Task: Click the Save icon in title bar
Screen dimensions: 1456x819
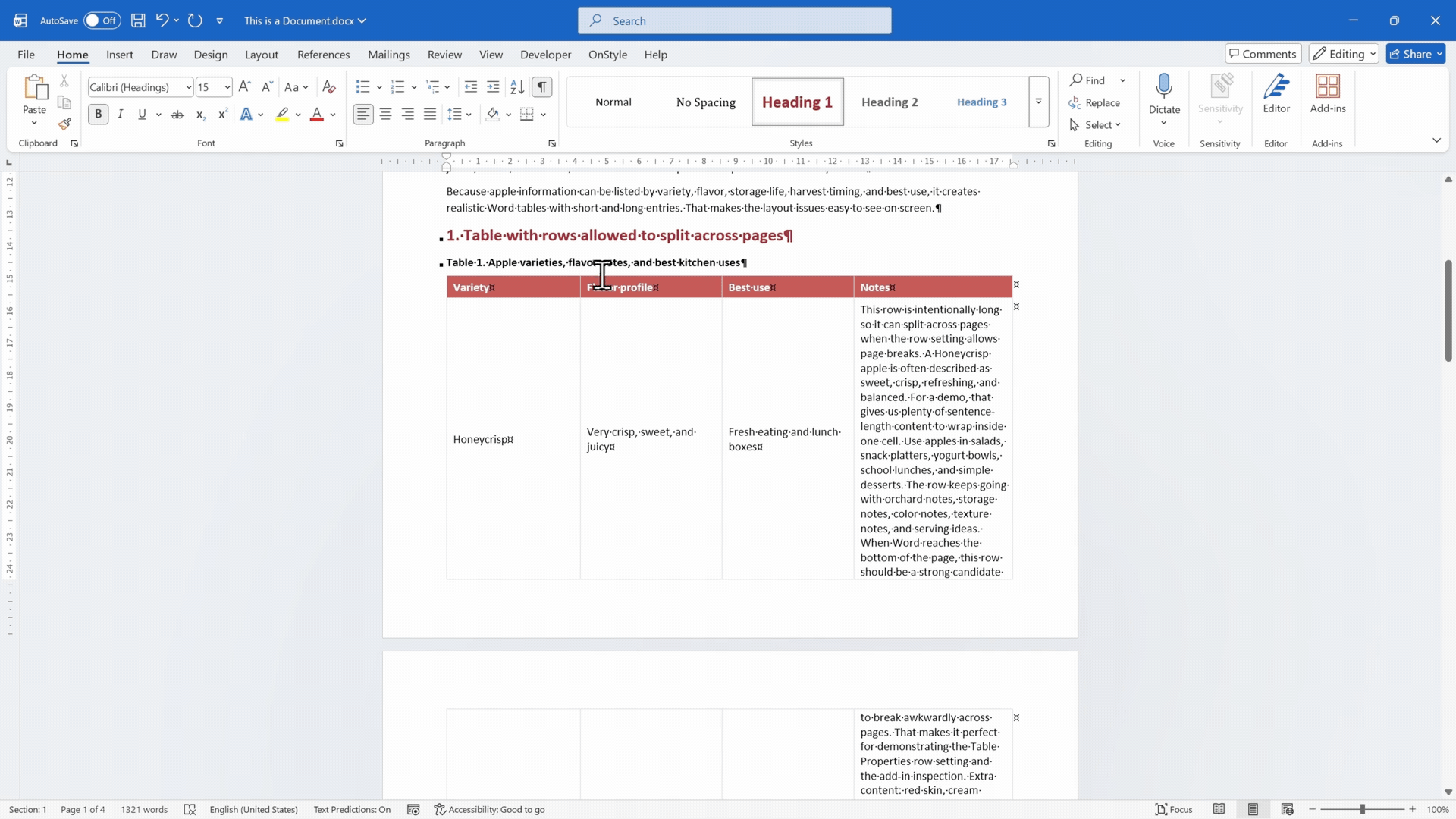Action: (138, 20)
